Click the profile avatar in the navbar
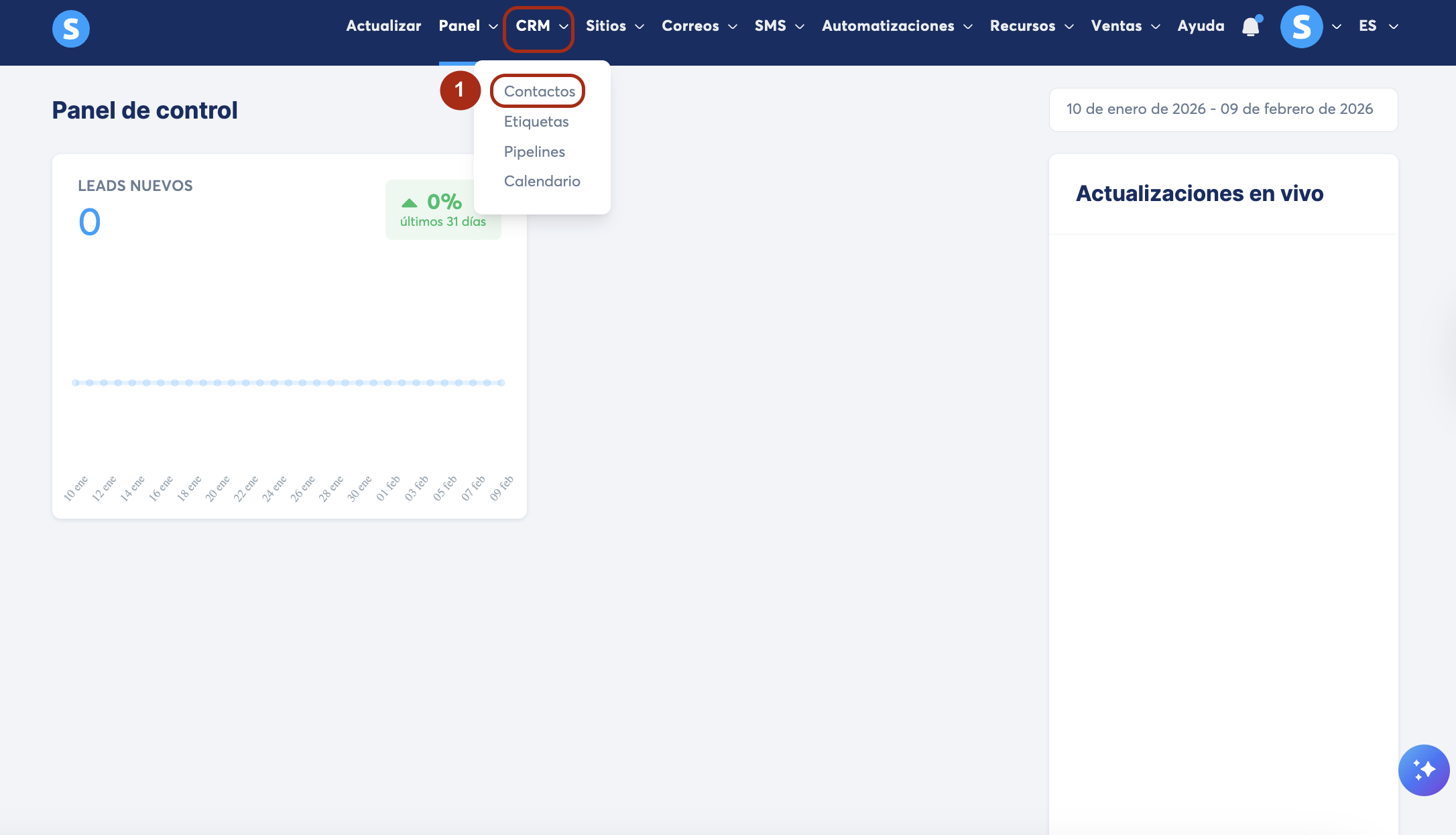Image resolution: width=1456 pixels, height=835 pixels. tap(1301, 27)
